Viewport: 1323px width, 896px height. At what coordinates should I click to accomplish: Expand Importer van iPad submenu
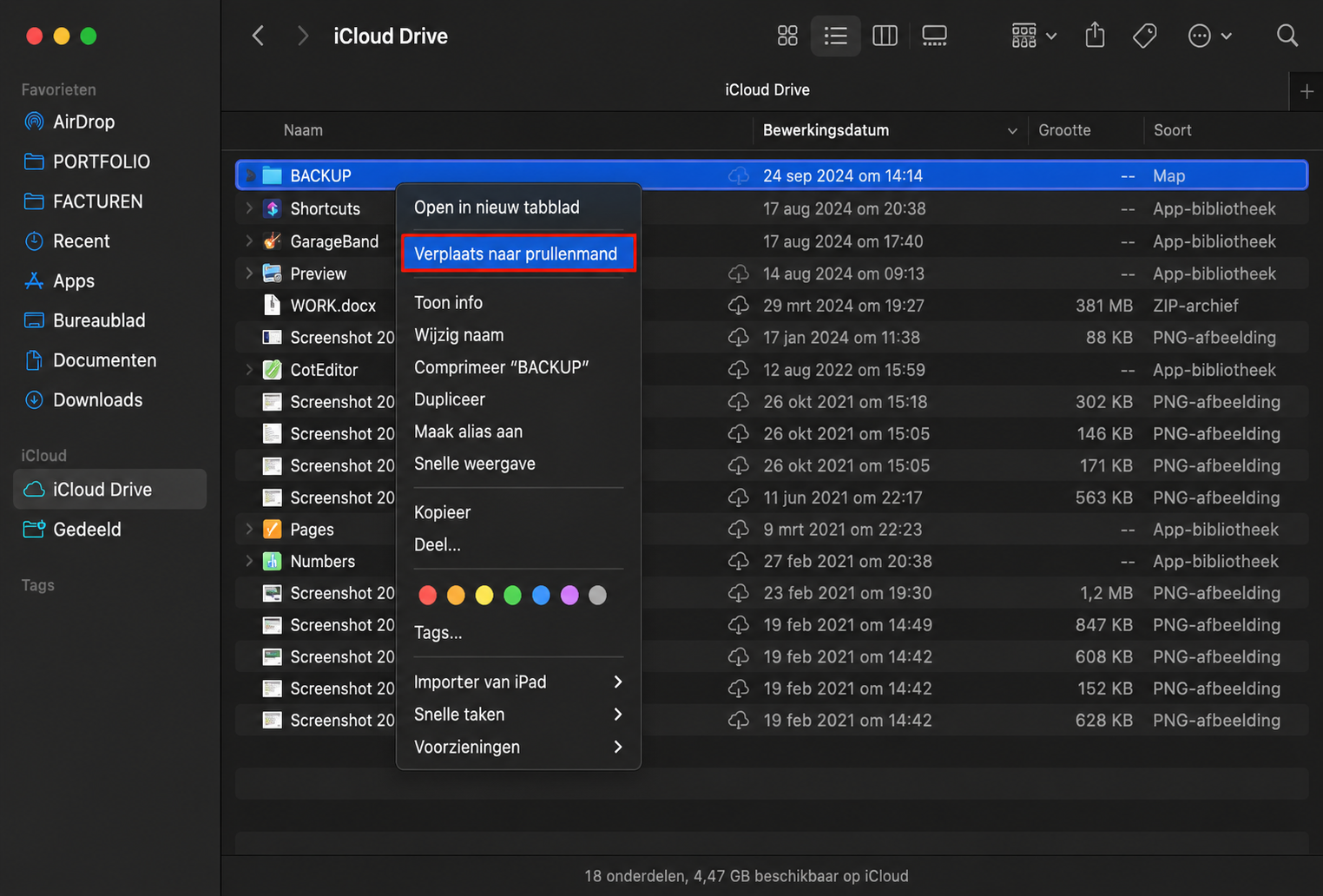[x=518, y=682]
